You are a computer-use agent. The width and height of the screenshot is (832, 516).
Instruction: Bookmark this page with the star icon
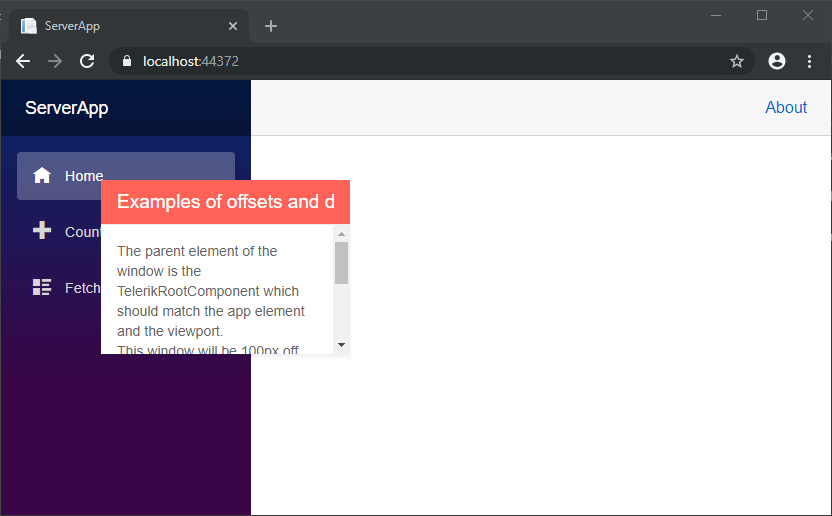tap(737, 61)
